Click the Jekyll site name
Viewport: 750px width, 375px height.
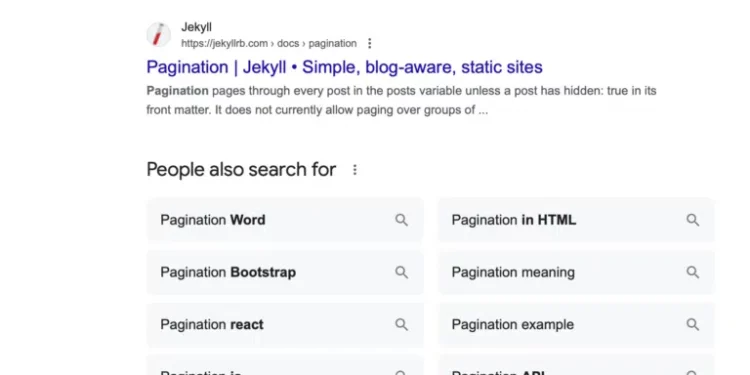coord(196,27)
